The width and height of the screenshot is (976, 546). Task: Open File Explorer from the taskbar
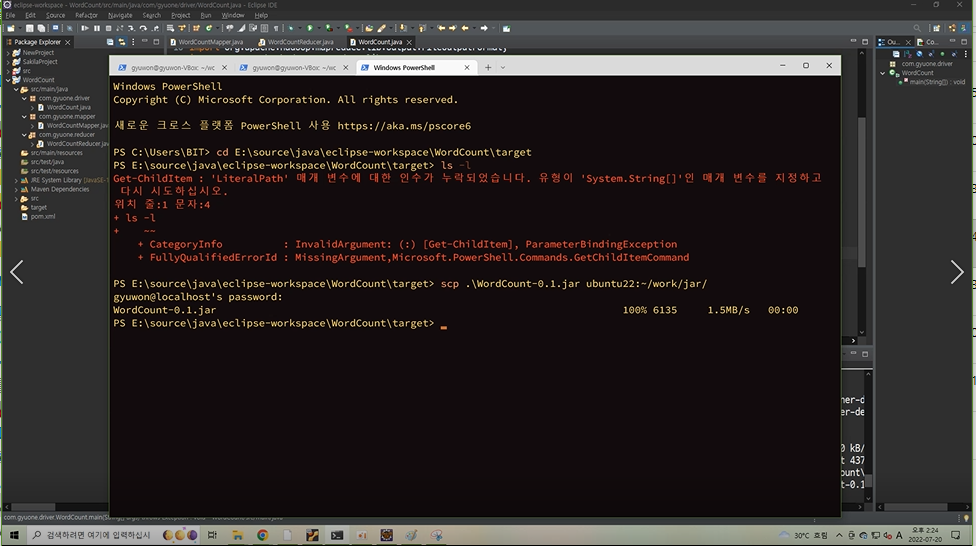tap(237, 535)
